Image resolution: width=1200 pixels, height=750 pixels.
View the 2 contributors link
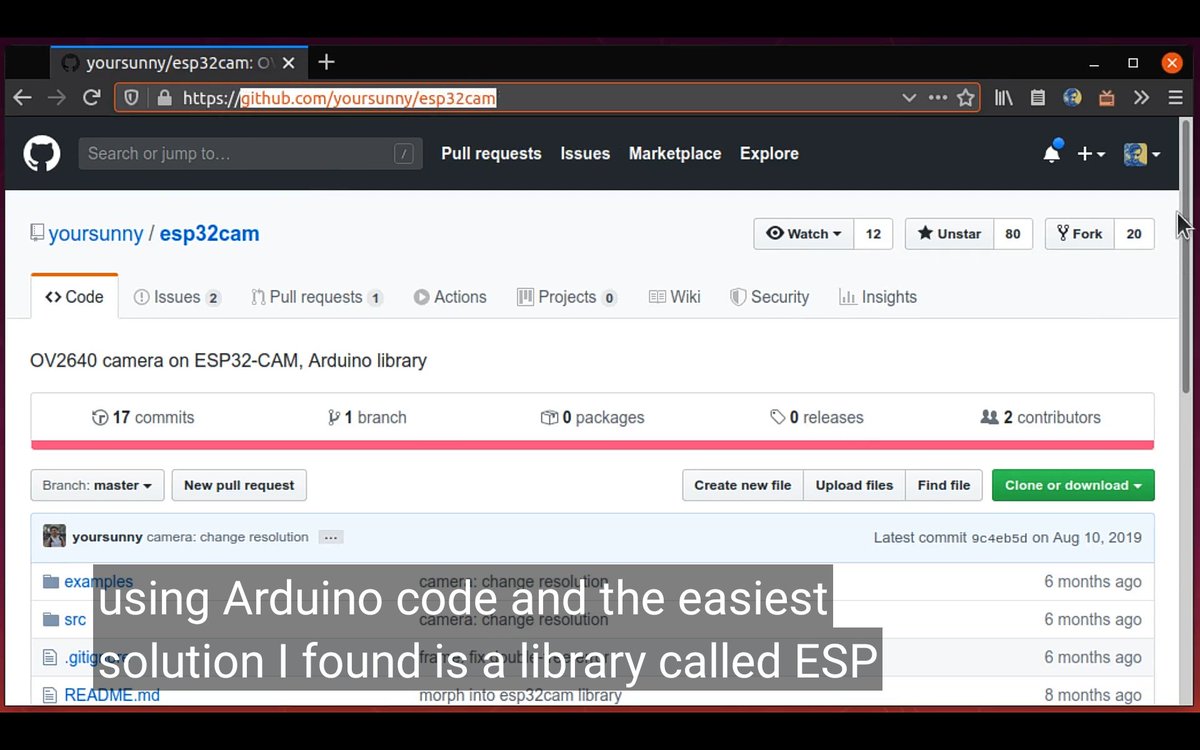(1041, 418)
